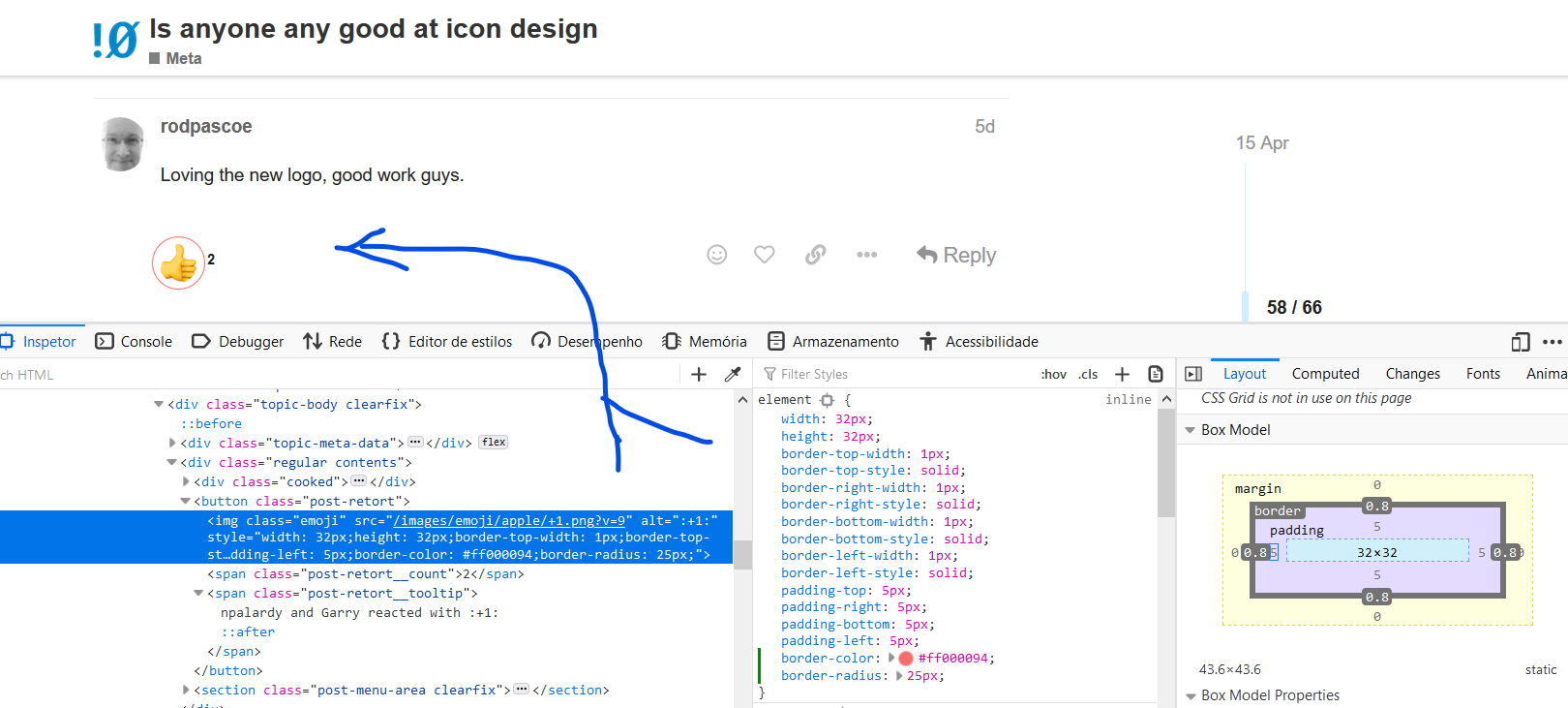Click the Reply button

pos(956,255)
